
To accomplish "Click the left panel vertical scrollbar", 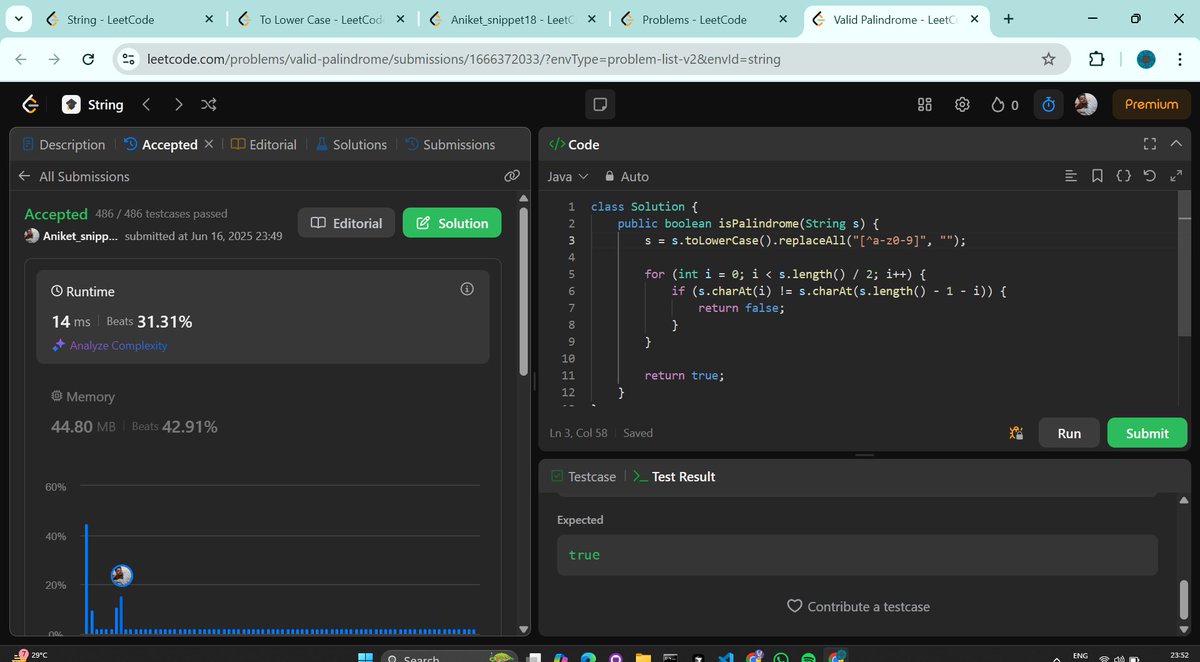I will tap(522, 290).
